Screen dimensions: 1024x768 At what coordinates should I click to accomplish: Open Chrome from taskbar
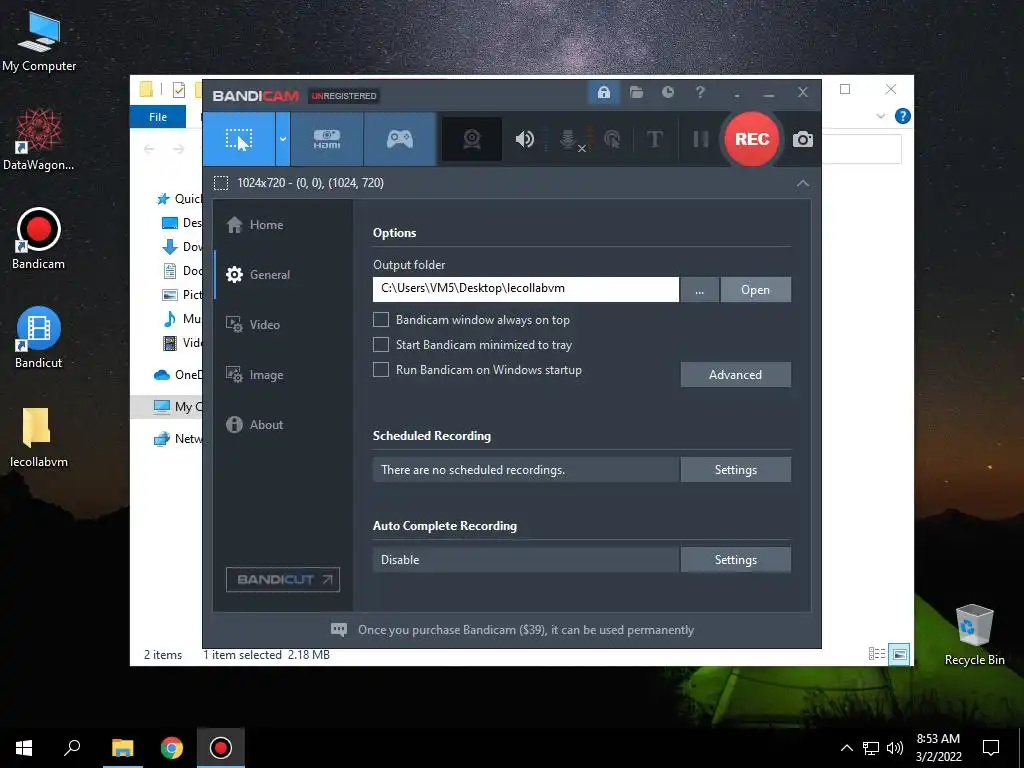(171, 748)
